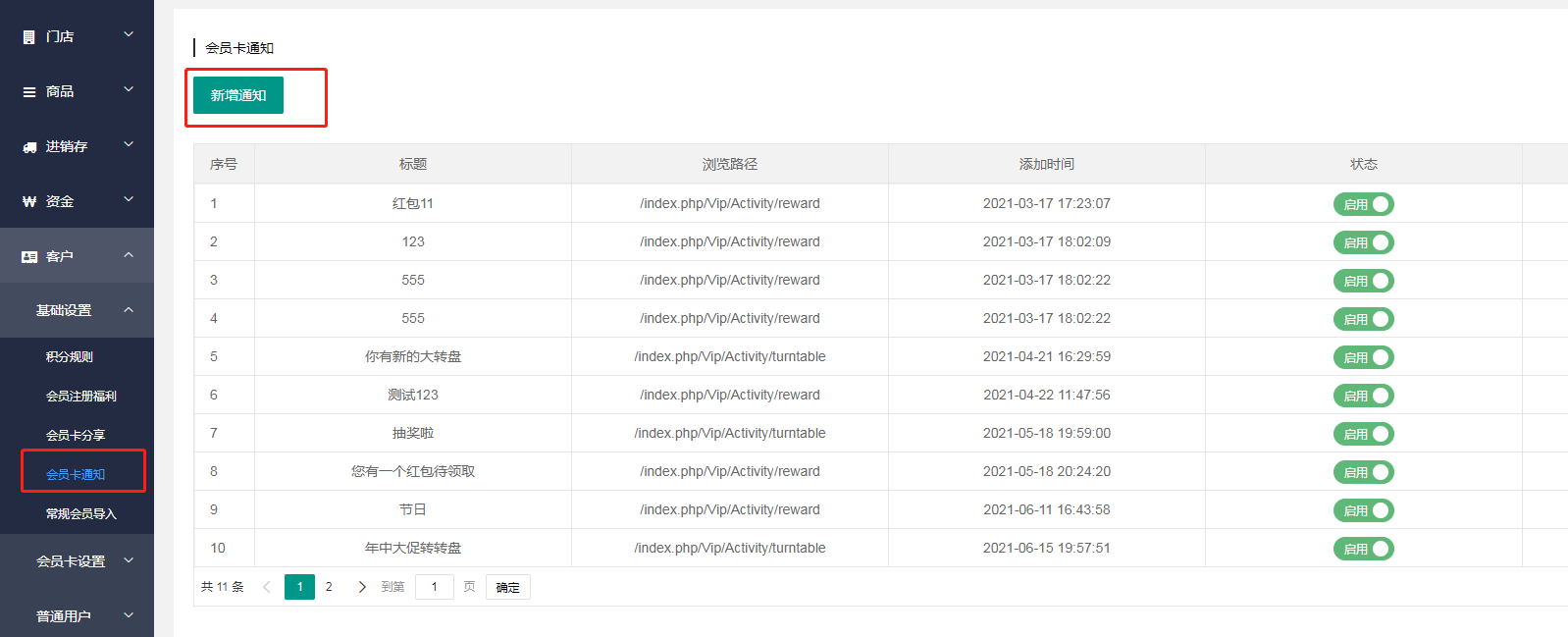Click the truck icon next to 进销存
This screenshot has width=1568, height=637.
(x=28, y=147)
